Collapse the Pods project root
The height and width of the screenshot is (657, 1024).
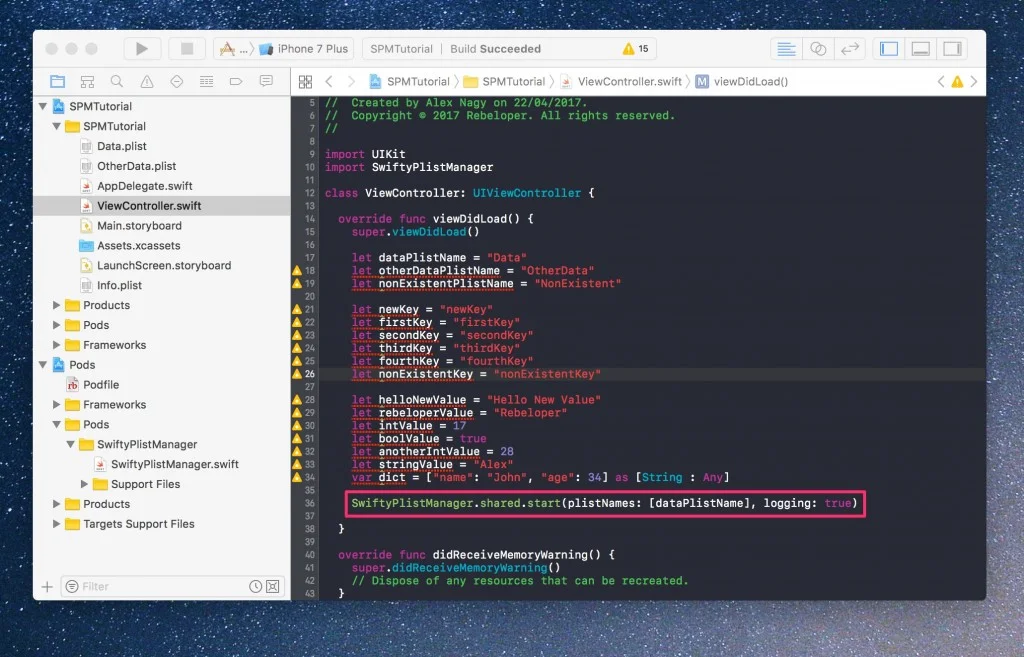(x=42, y=364)
